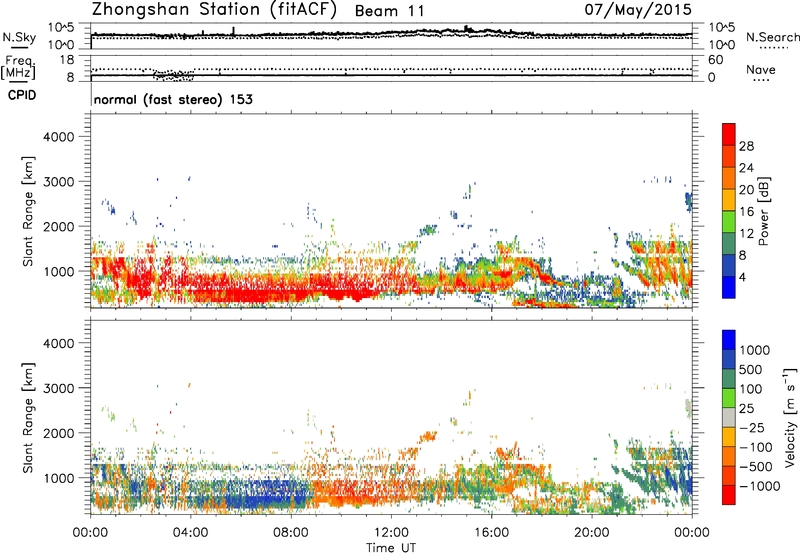Click the "16:00" time tick label

[x=491, y=533]
